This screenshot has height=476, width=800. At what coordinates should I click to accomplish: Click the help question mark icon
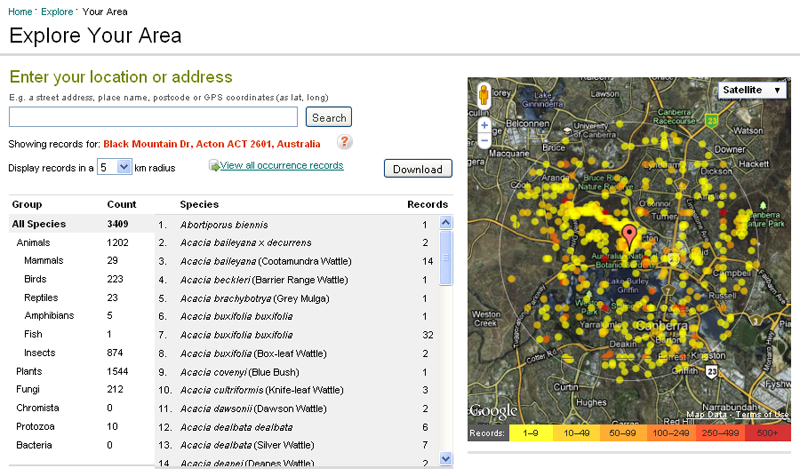click(344, 143)
